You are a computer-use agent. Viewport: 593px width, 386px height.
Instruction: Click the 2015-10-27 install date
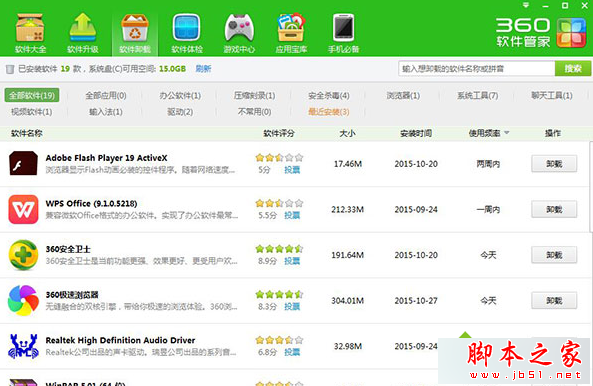(416, 301)
